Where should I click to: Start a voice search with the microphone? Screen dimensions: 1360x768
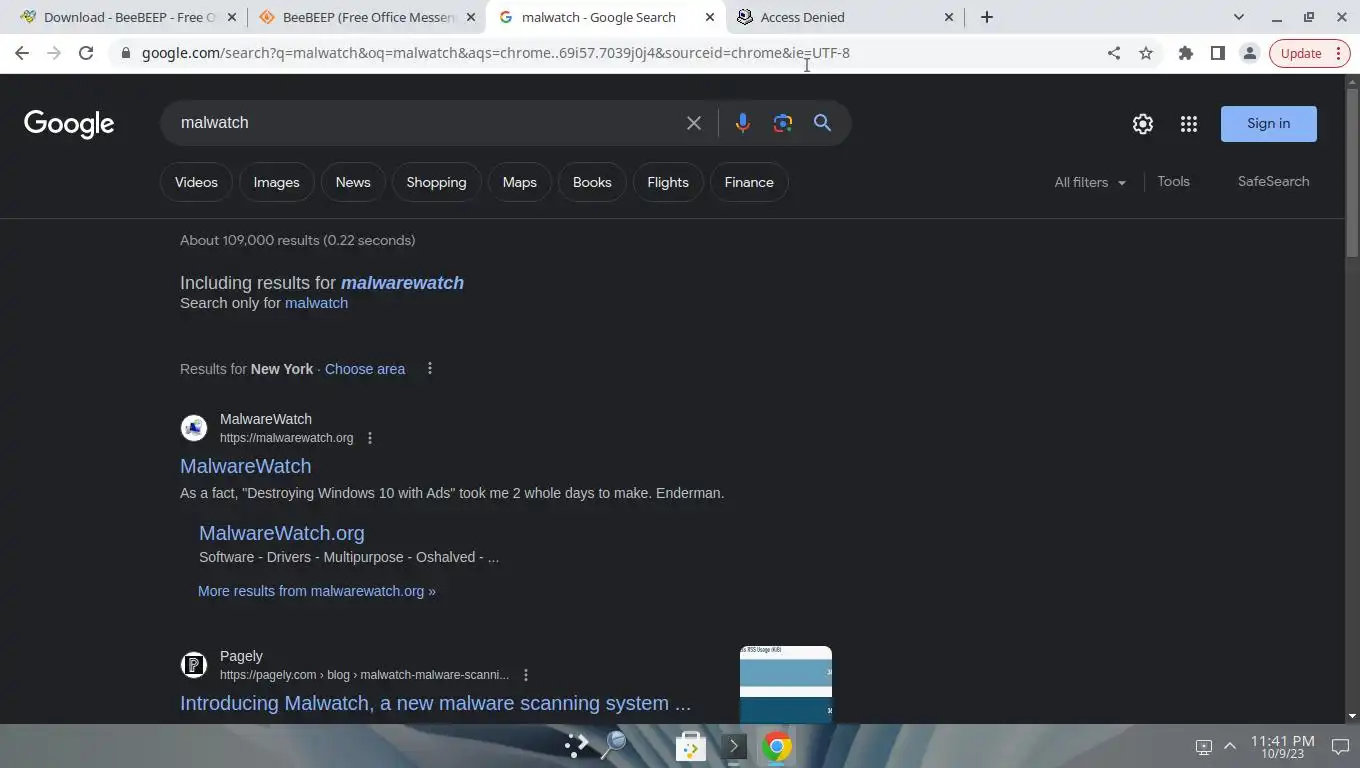tap(742, 123)
